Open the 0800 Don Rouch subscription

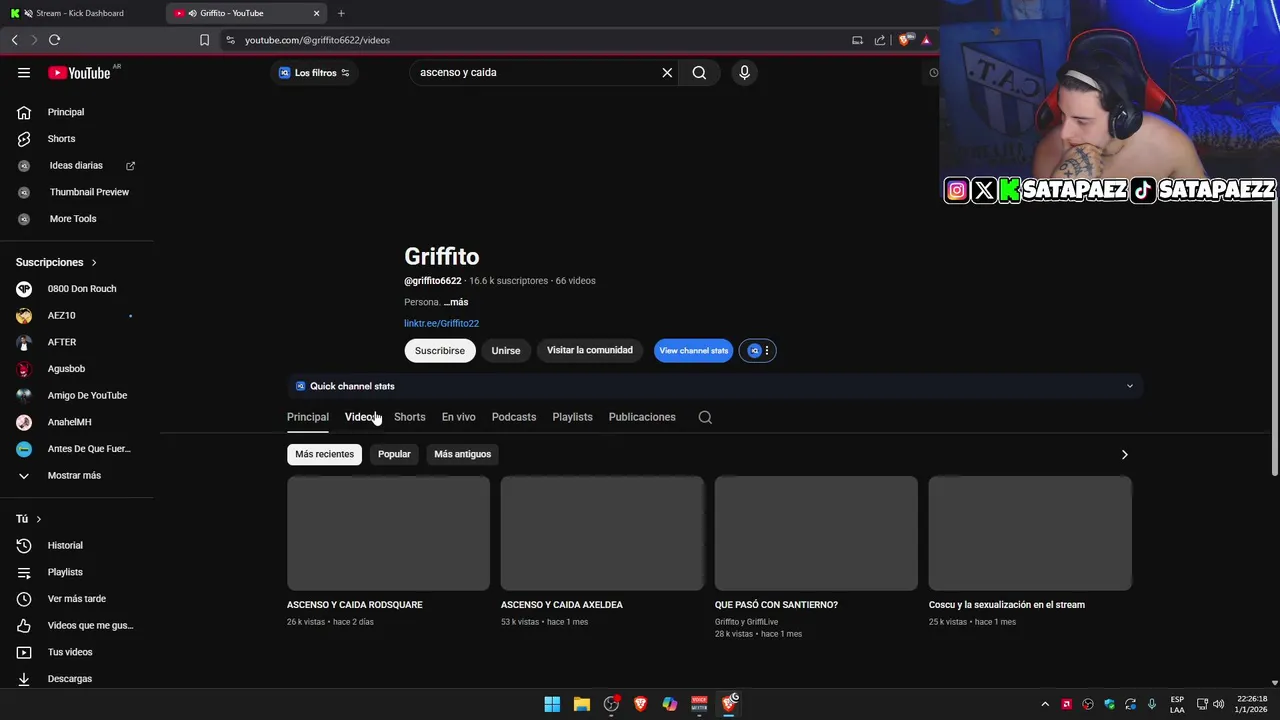click(82, 289)
